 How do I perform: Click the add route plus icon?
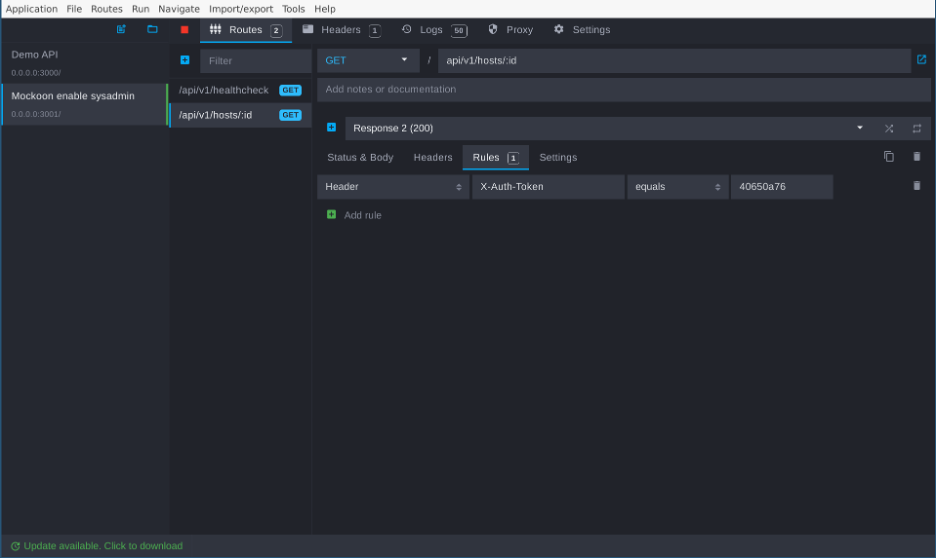[184, 60]
